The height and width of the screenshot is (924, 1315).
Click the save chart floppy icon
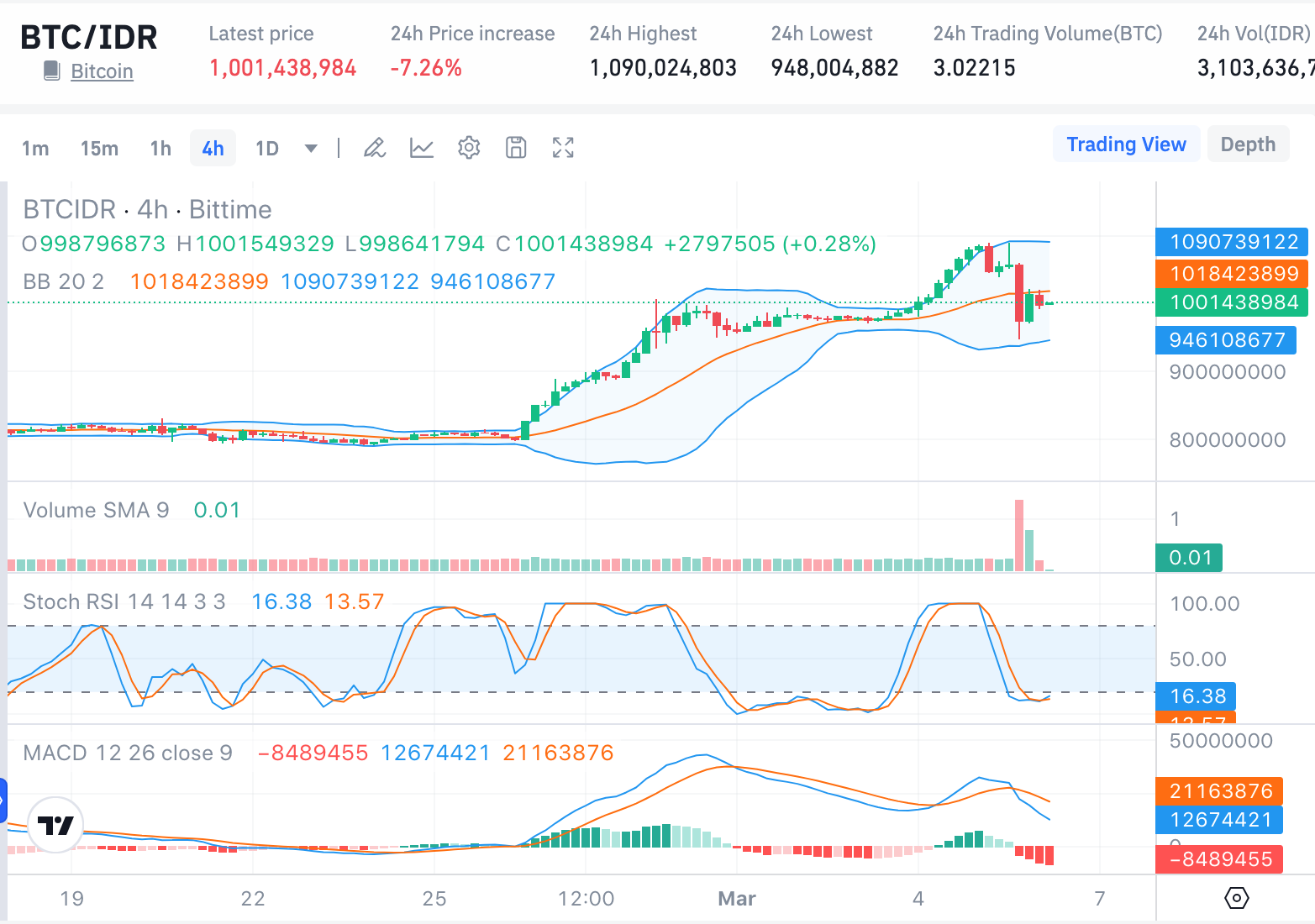point(516,148)
